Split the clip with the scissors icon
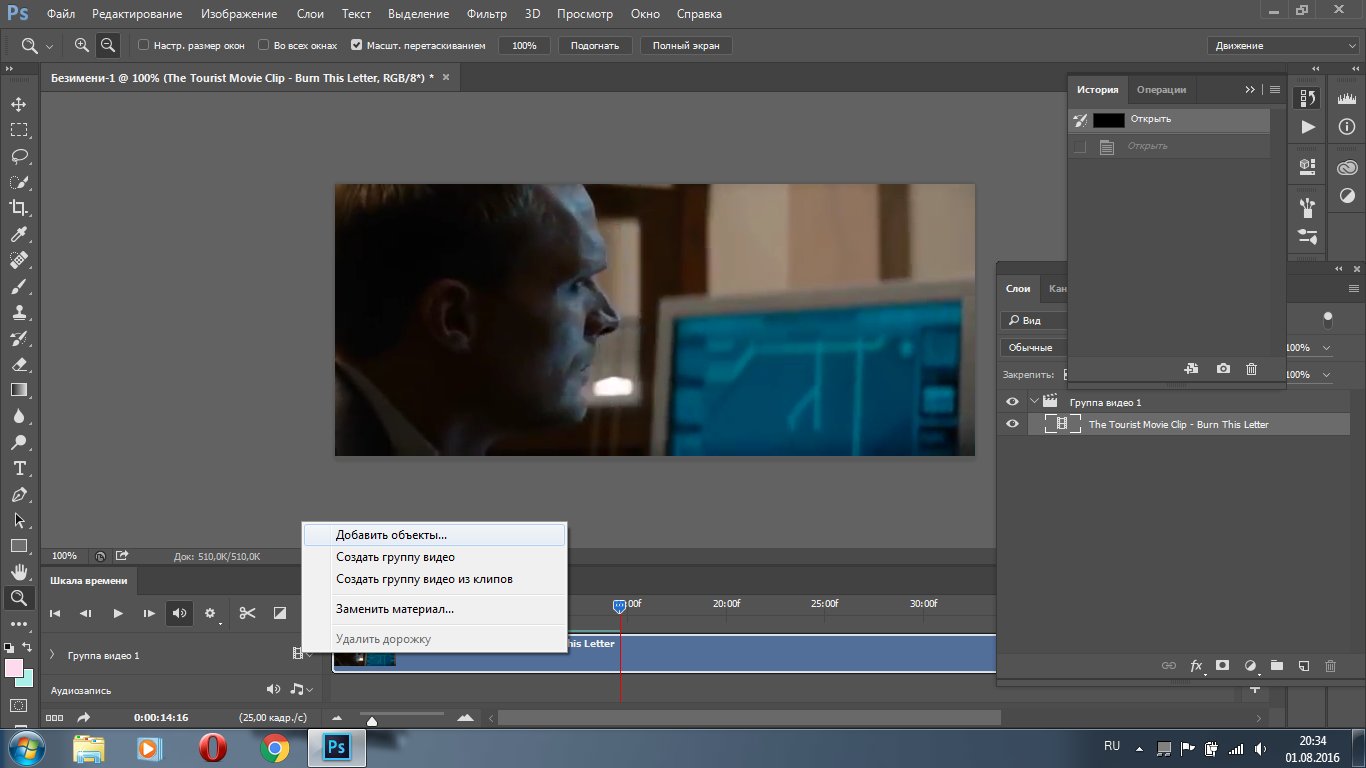 (x=247, y=613)
